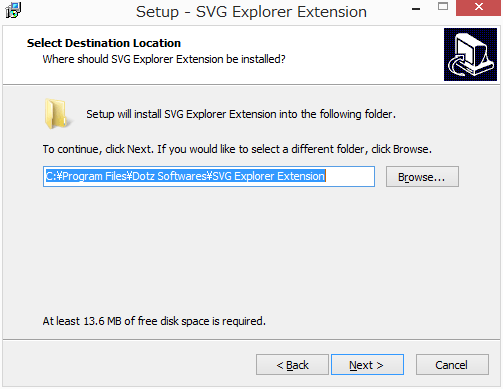
Task: Go to the Next setup step
Action: [367, 365]
